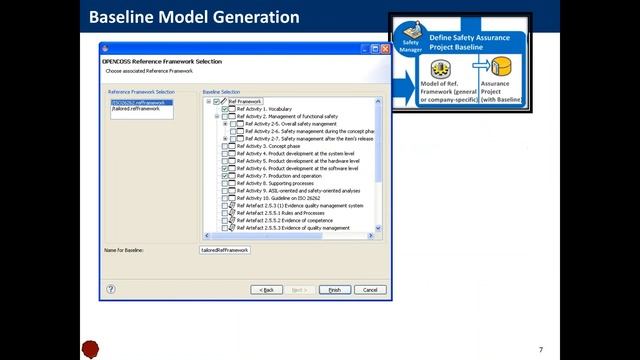The image size is (640, 360).
Task: Click the Name for Baseline text field
Action: click(225, 250)
